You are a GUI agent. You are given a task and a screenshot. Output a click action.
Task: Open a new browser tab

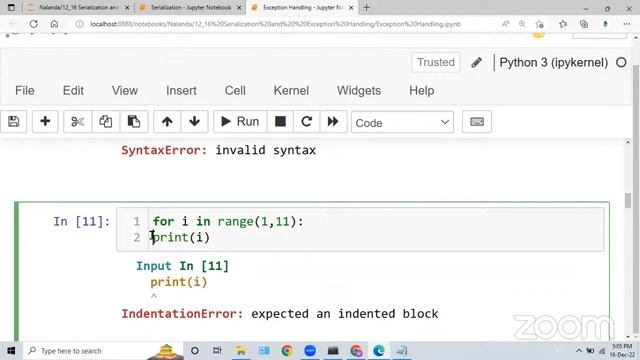click(367, 7)
